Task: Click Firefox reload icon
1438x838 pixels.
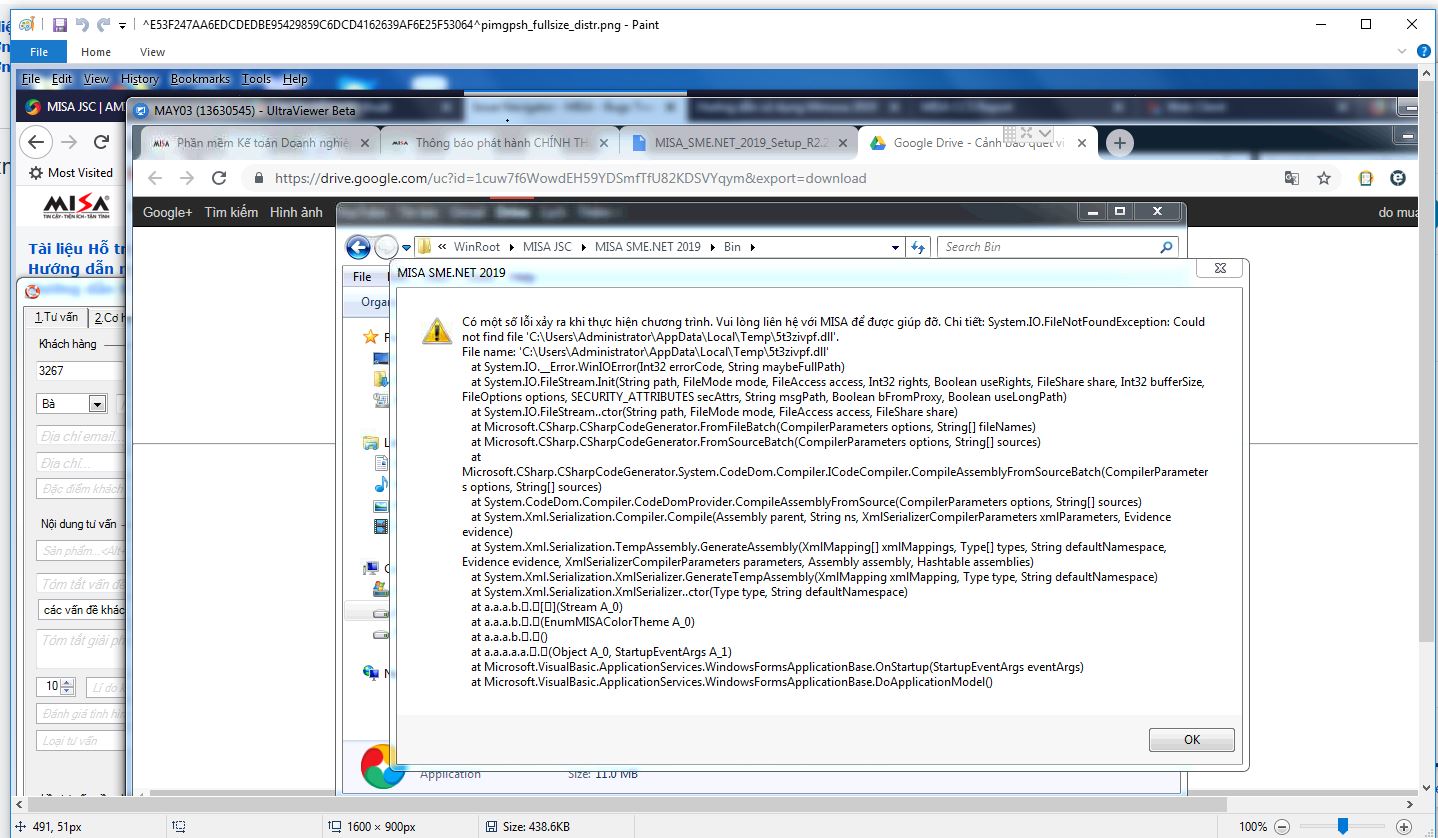Action: (x=101, y=141)
